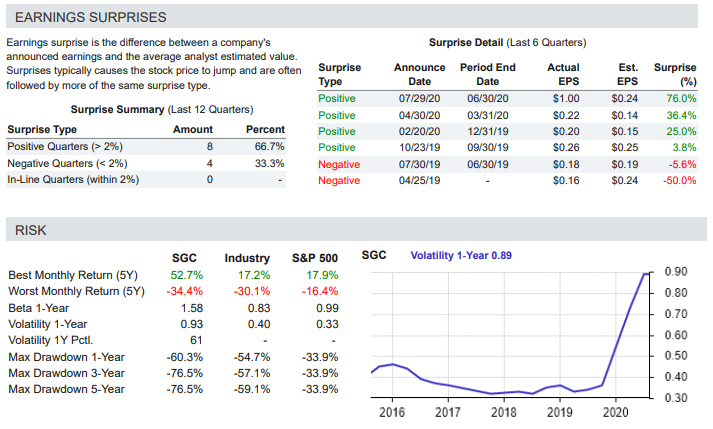
Task: Click the 06/30/20 period end date
Action: (x=487, y=99)
